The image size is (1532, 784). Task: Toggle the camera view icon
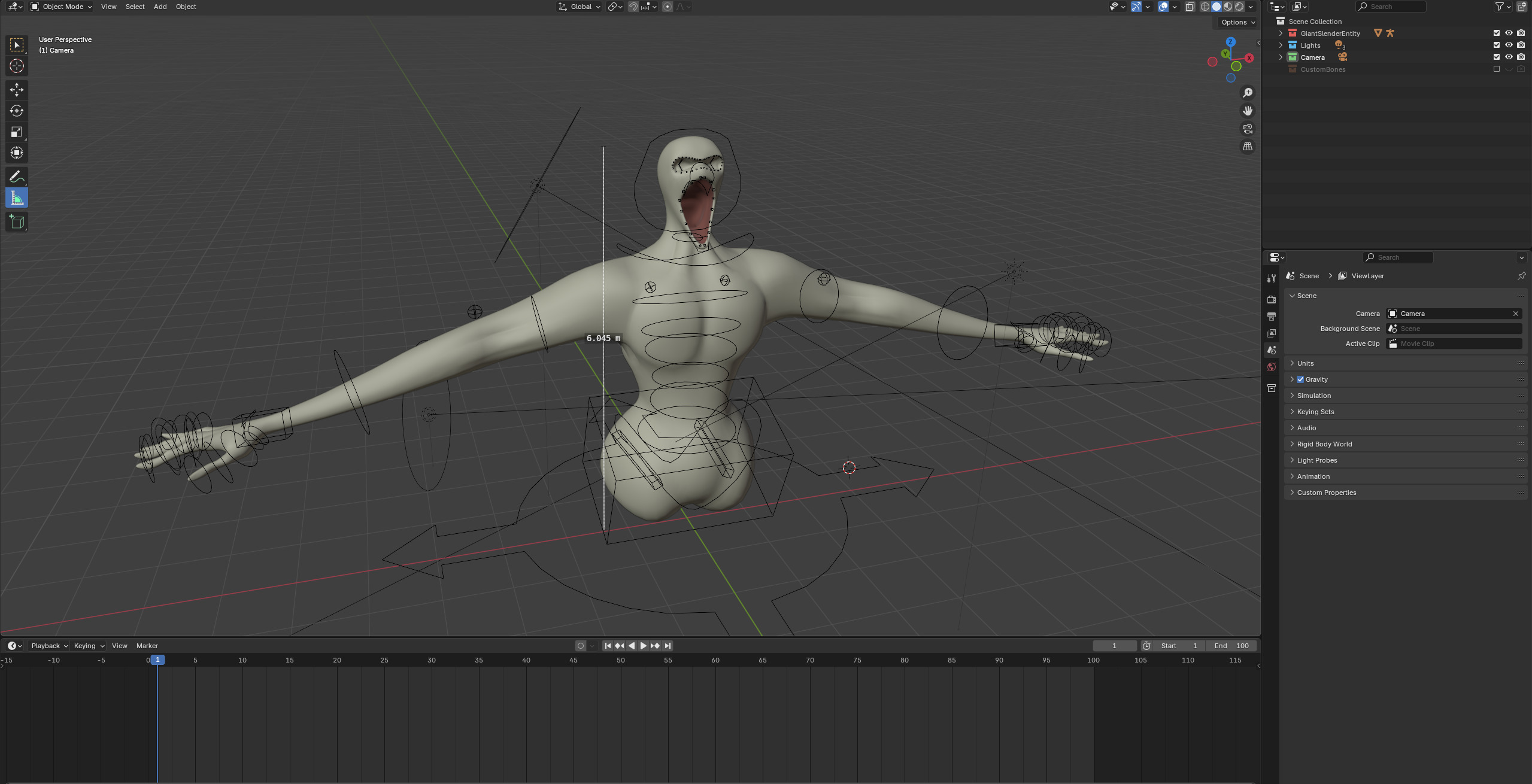pyautogui.click(x=1248, y=129)
